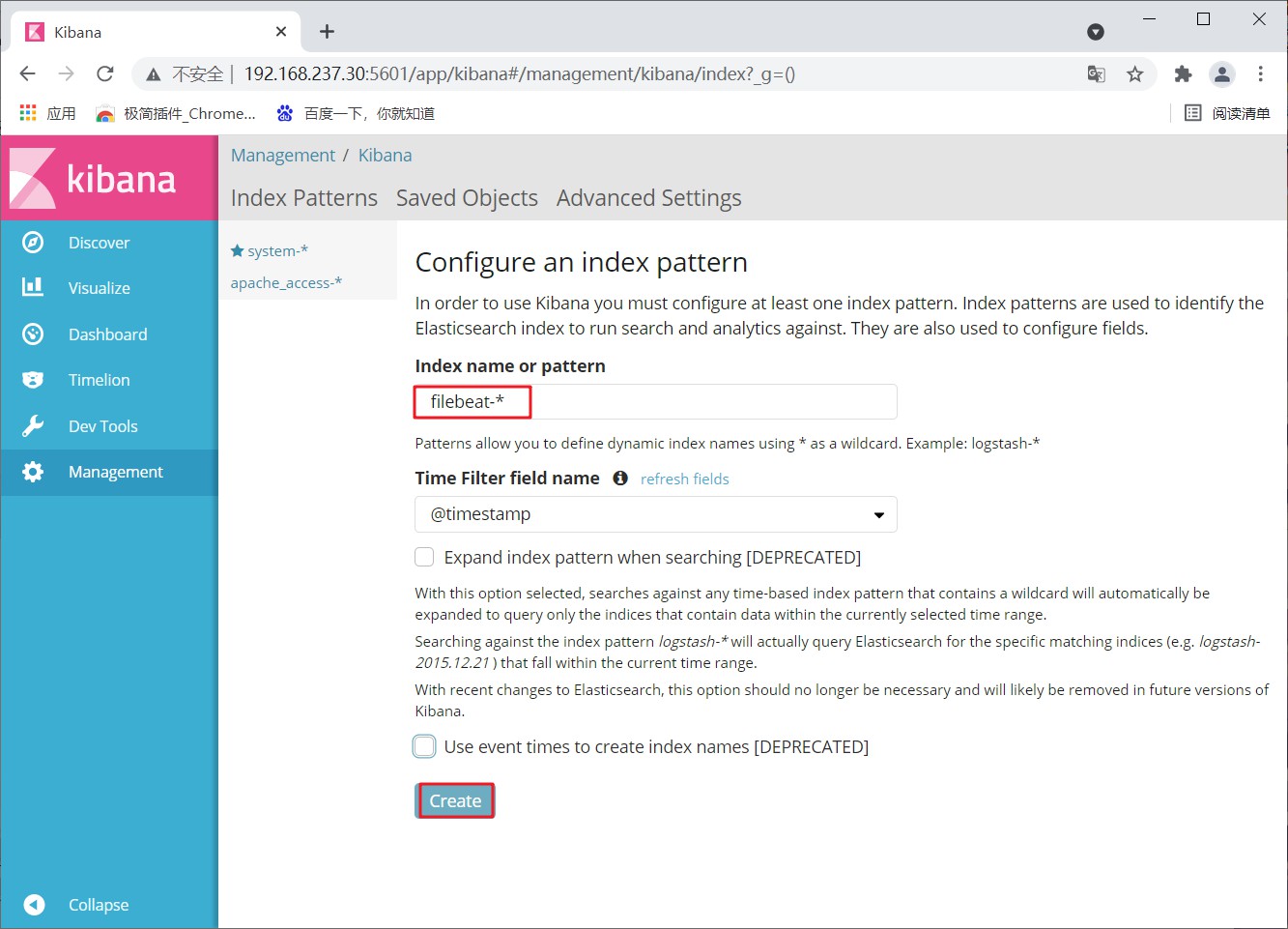The image size is (1288, 929).
Task: Open the translate page icon
Action: coord(1096,73)
